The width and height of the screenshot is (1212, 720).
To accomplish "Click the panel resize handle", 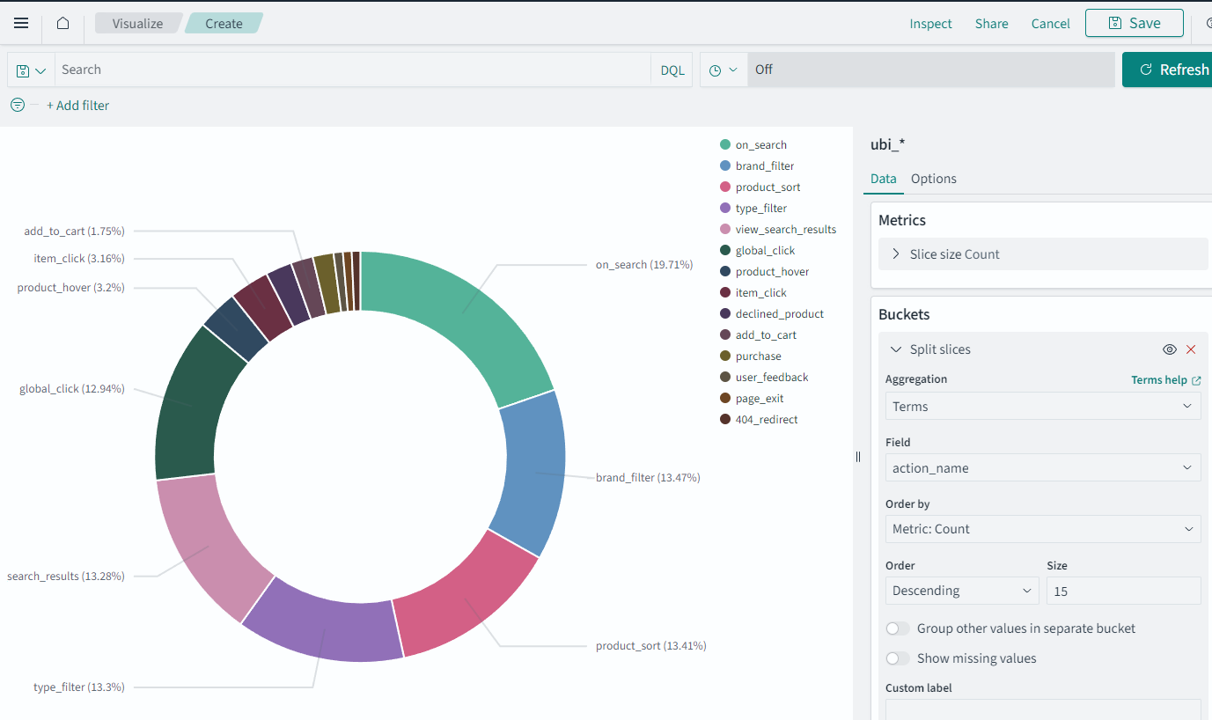I will 858,457.
